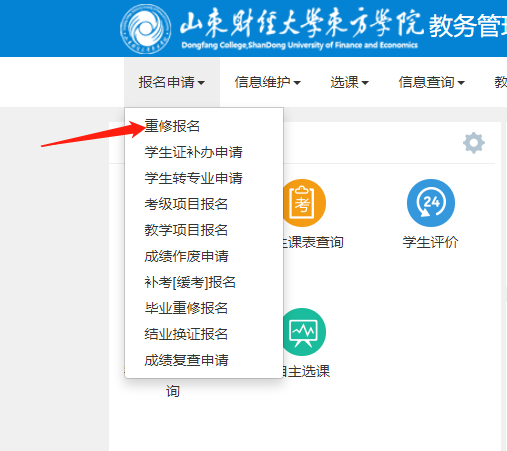507x451 pixels.
Task: Open the settings gear icon
Action: (x=474, y=143)
